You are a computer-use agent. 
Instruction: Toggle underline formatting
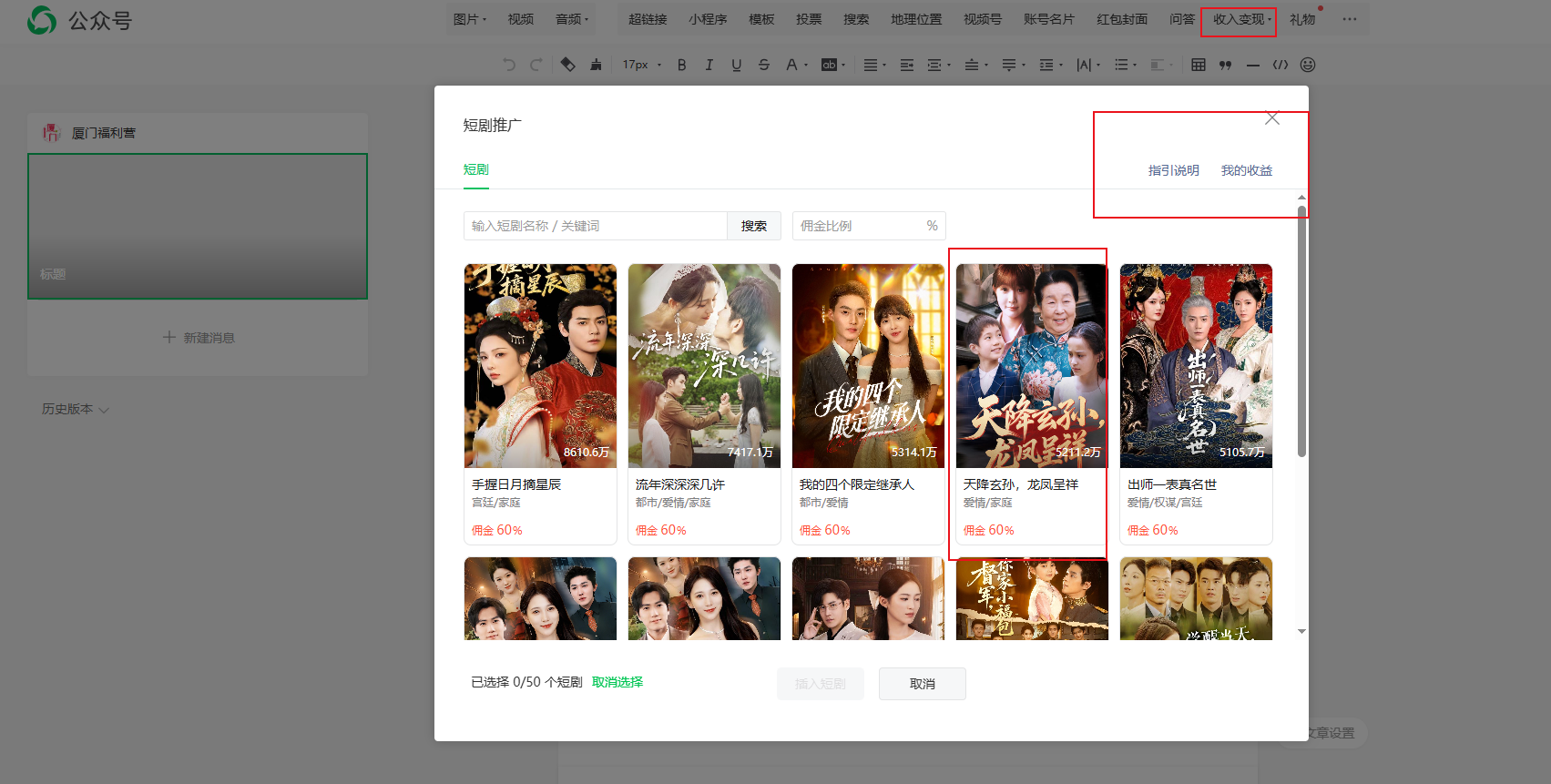pyautogui.click(x=736, y=65)
